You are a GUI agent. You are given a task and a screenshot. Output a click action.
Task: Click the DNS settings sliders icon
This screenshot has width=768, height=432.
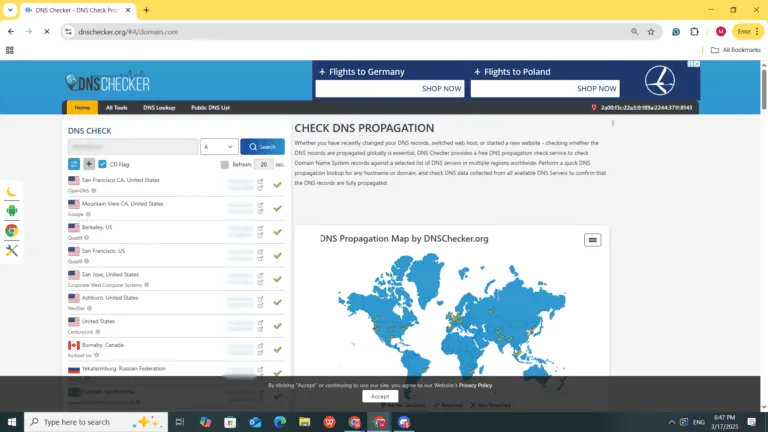(x=74, y=164)
